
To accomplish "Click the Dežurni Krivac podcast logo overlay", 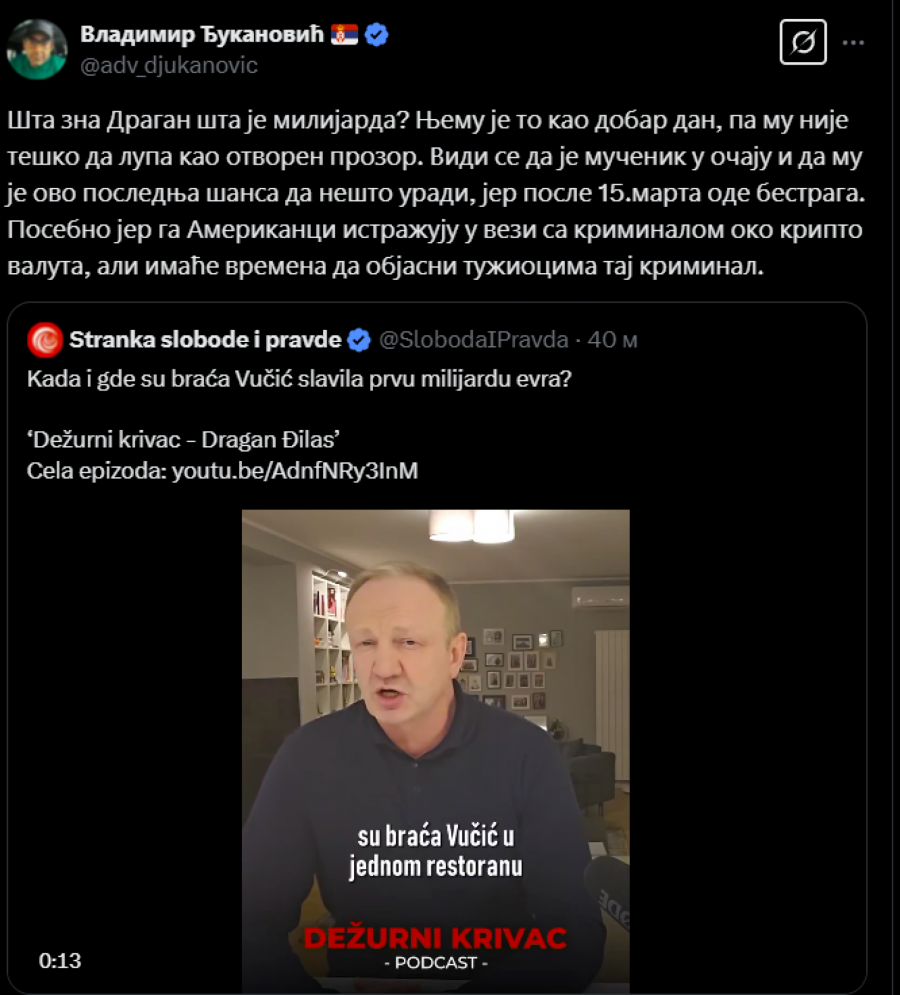I will (435, 947).
